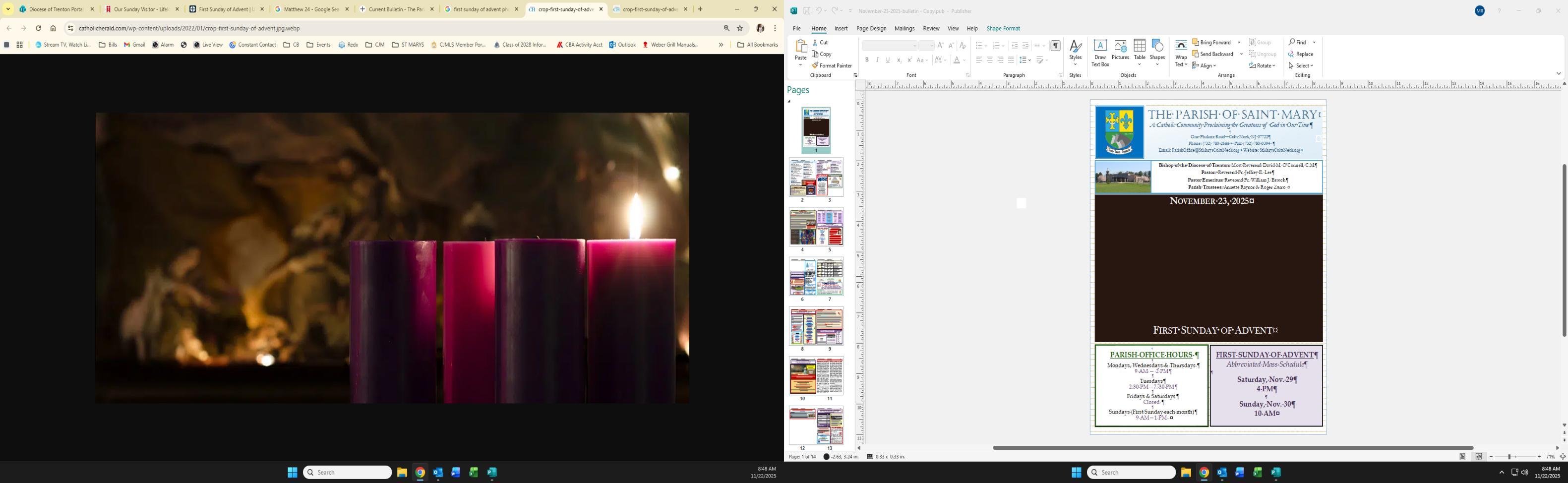Open the Shape Format contextual tab

coord(1003,29)
